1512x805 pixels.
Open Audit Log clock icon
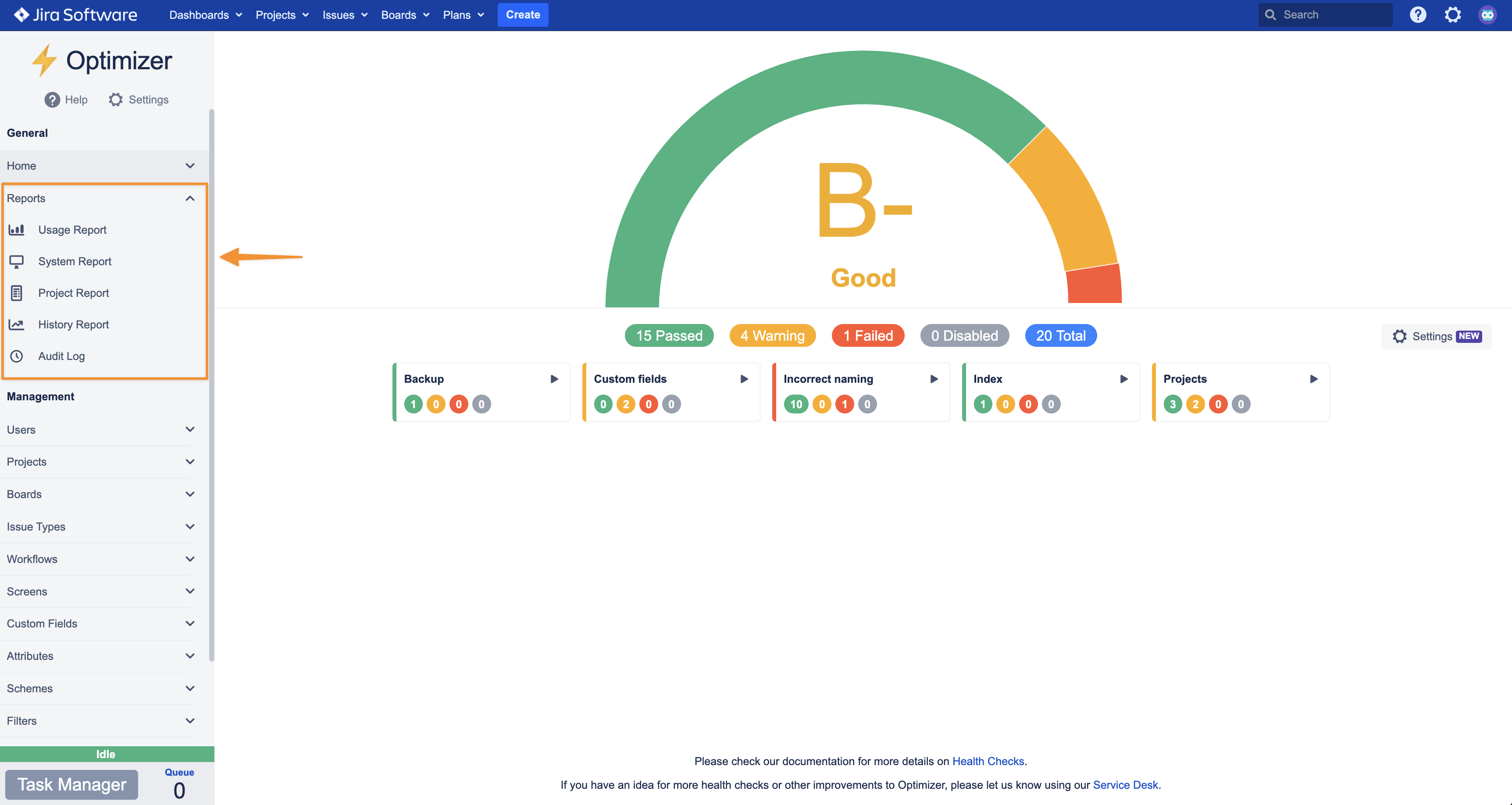click(x=16, y=356)
